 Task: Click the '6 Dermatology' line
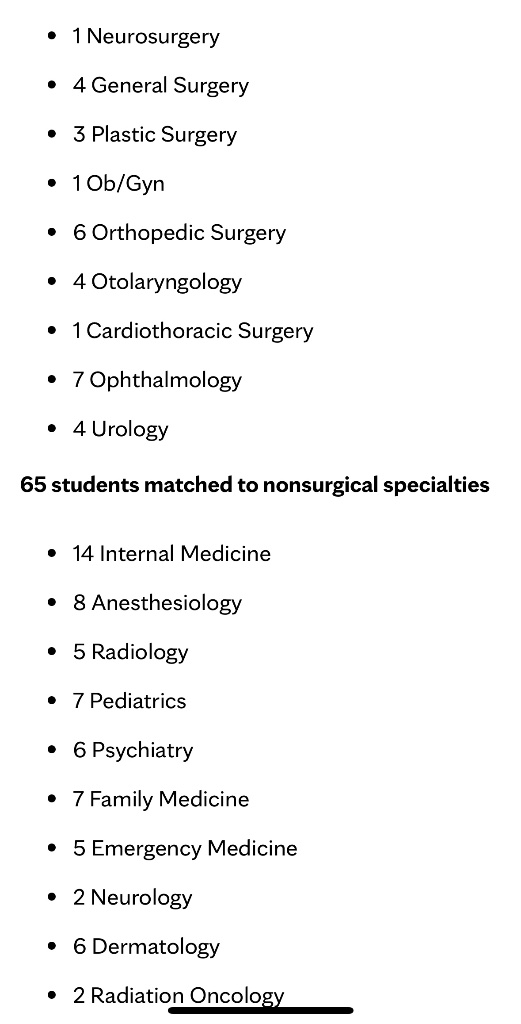(146, 946)
